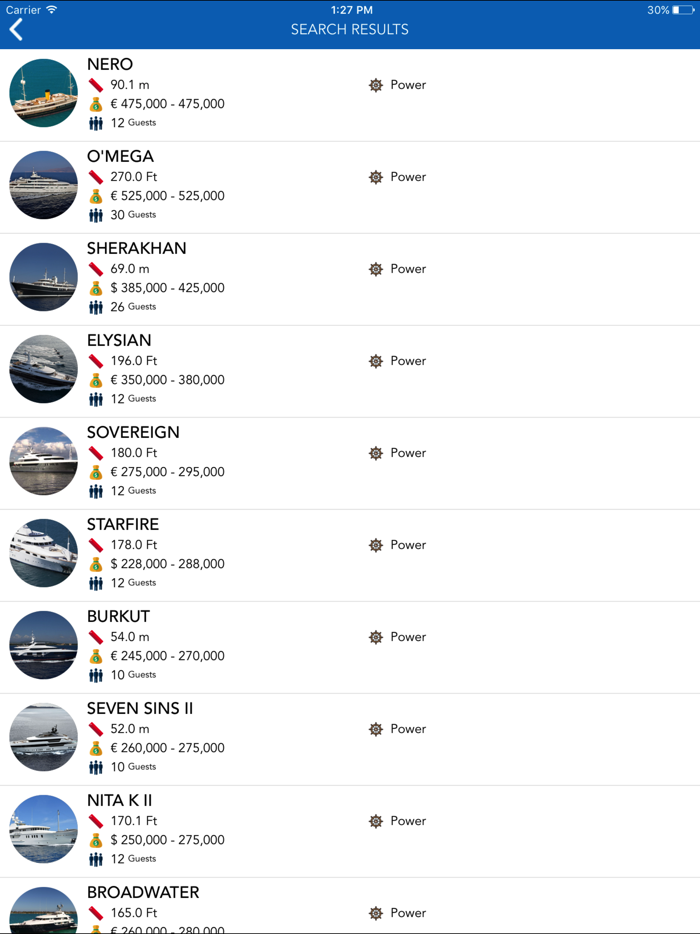Select the length ruler icon for O'MEGA
The width and height of the screenshot is (700, 934).
pyautogui.click(x=95, y=176)
